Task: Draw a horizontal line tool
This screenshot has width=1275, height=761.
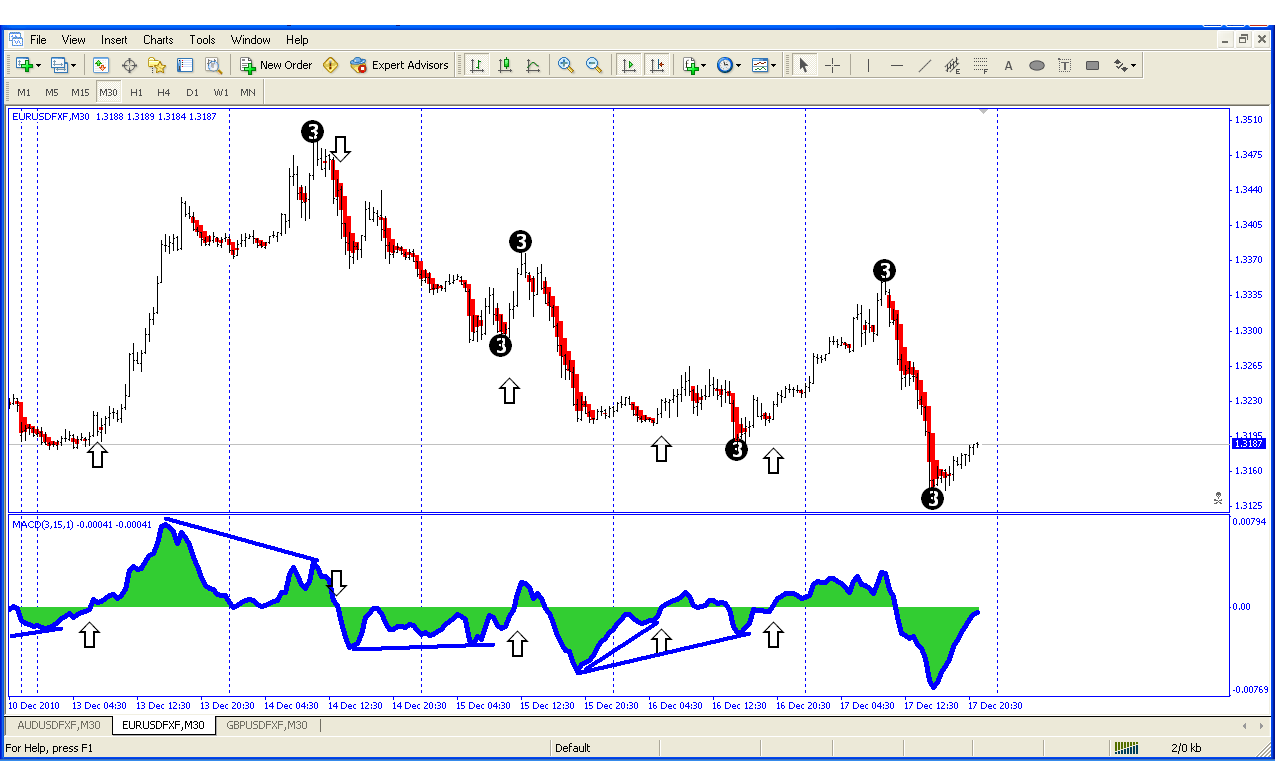Action: pyautogui.click(x=897, y=65)
